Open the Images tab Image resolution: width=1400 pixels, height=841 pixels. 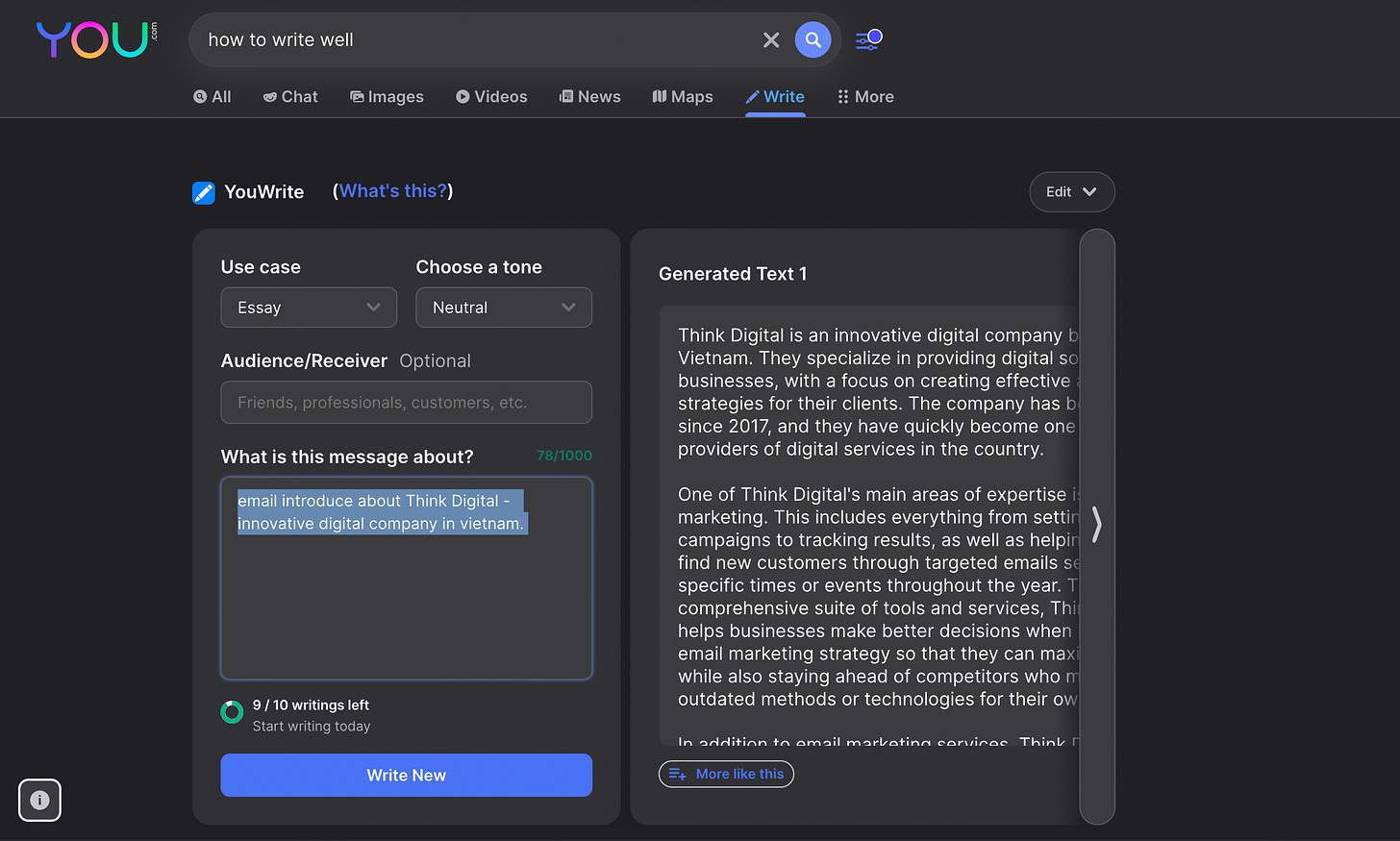[387, 97]
